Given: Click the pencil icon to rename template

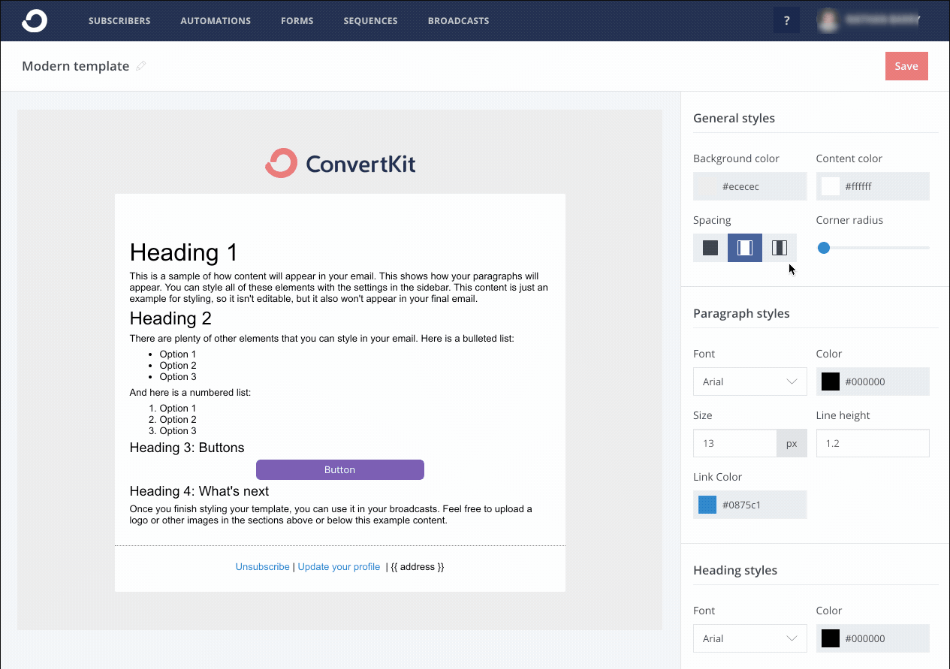Looking at the screenshot, I should 141,65.
